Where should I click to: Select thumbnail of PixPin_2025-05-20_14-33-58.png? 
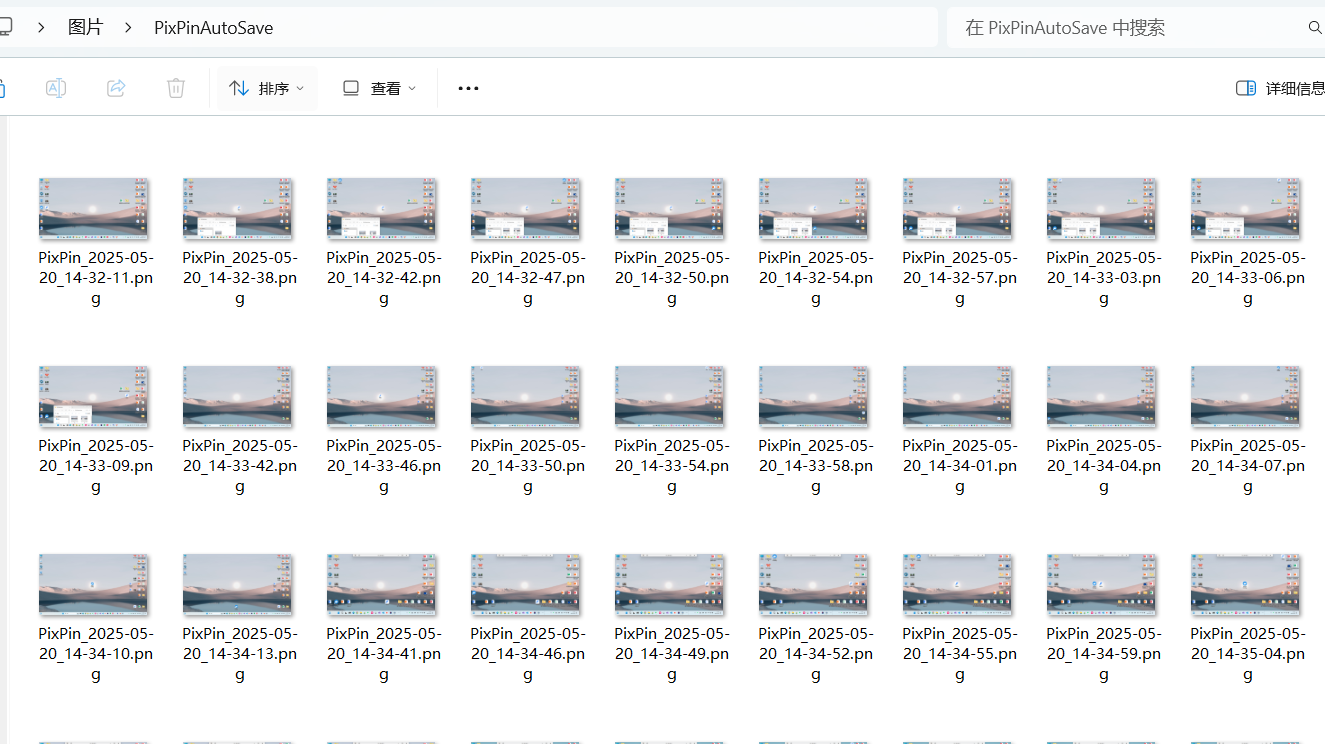814,397
